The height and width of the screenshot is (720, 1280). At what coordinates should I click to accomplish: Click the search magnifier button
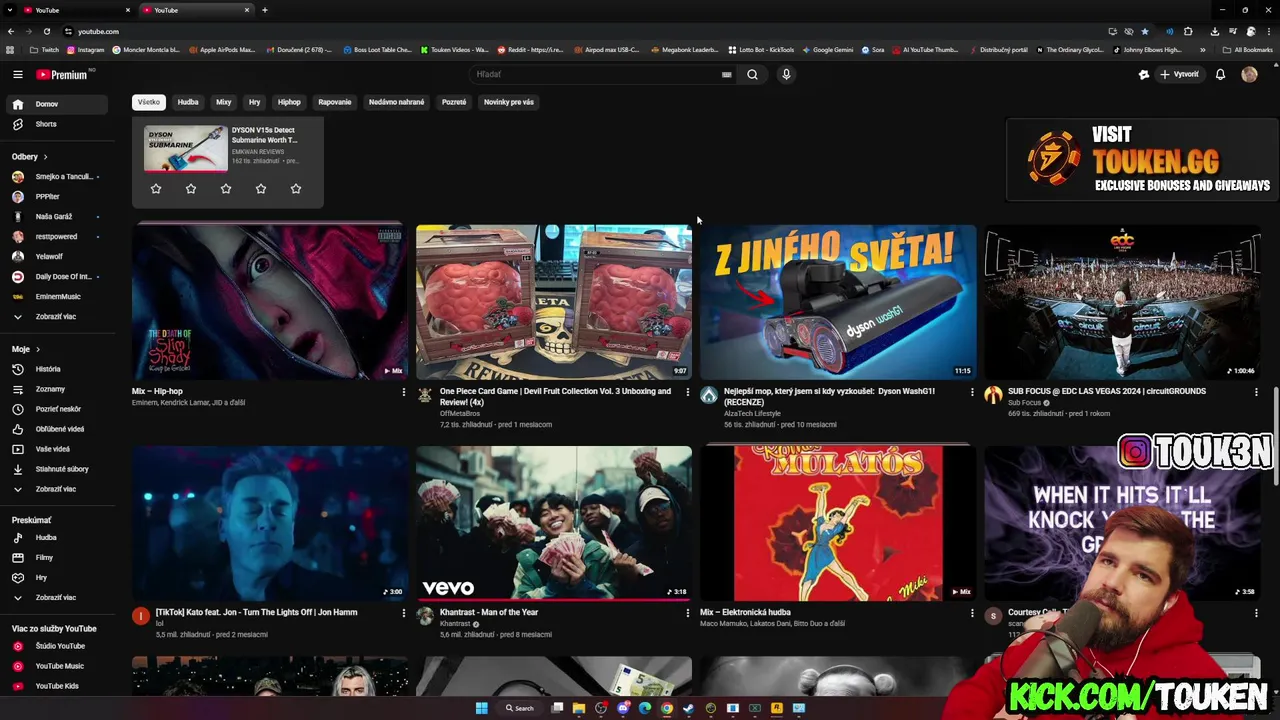[x=752, y=74]
